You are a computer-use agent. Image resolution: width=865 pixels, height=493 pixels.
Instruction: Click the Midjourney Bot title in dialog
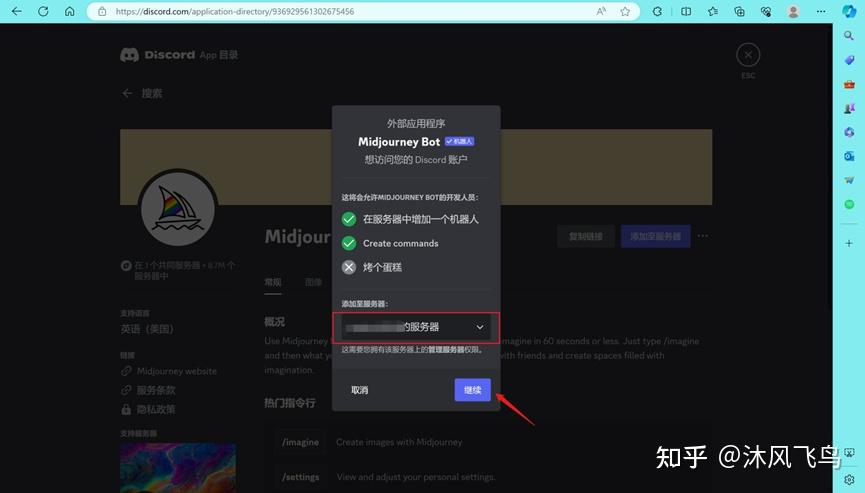coord(399,142)
